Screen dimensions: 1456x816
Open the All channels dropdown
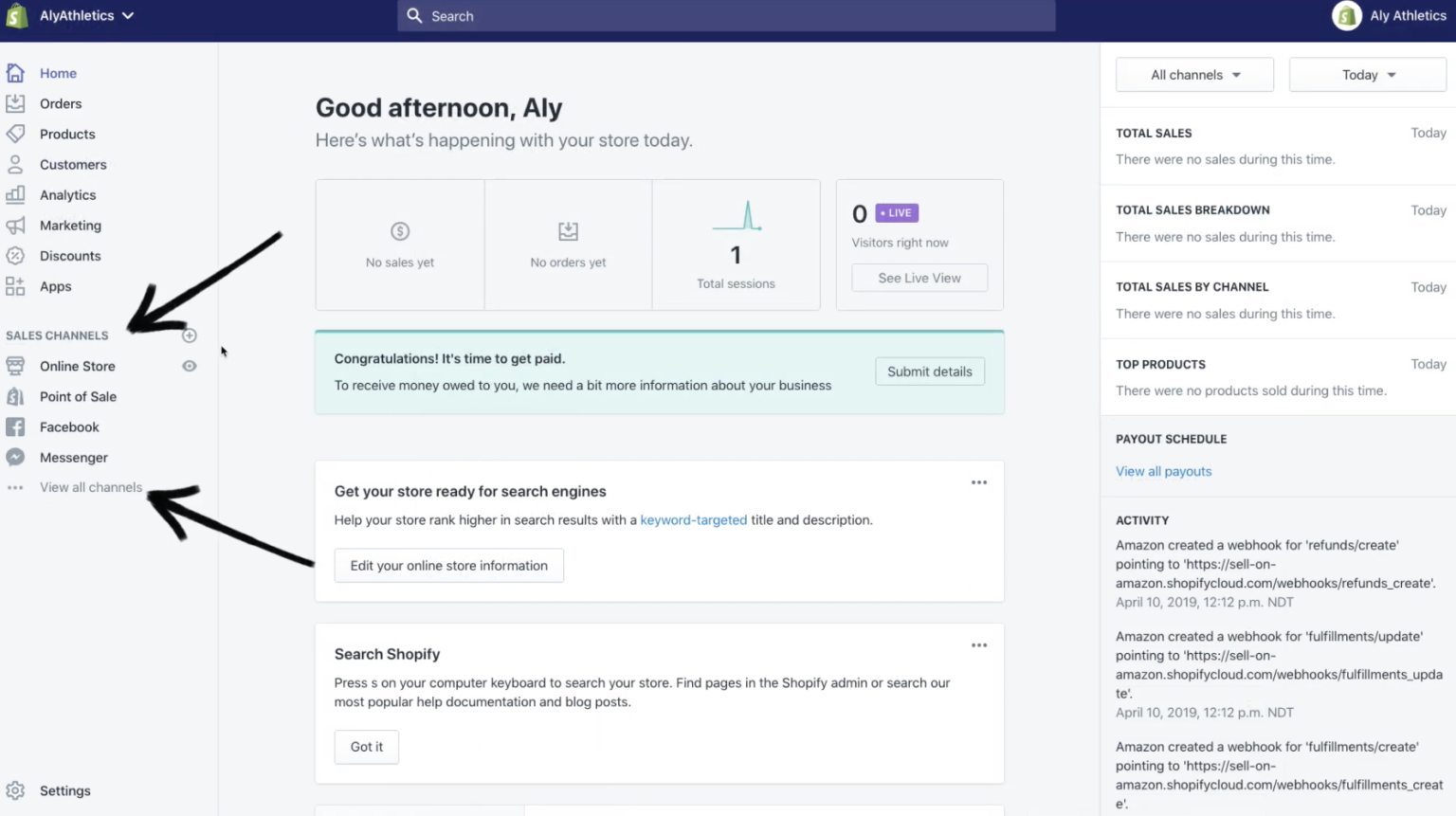tap(1193, 74)
